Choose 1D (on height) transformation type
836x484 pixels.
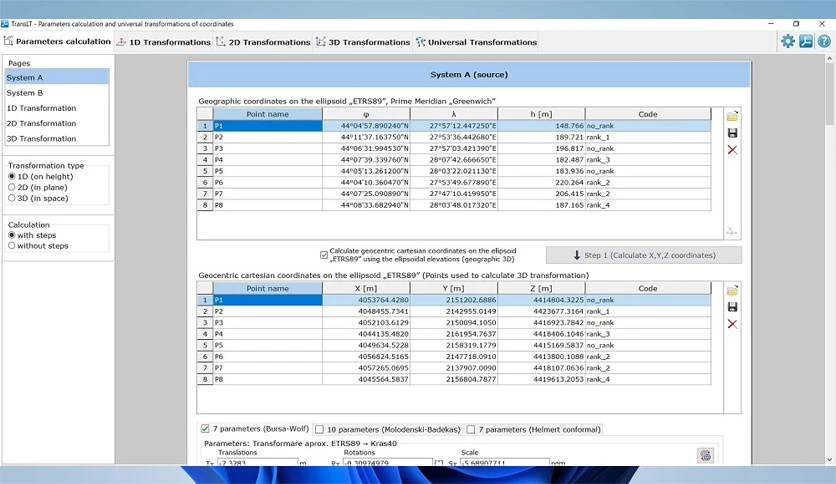tap(41, 176)
